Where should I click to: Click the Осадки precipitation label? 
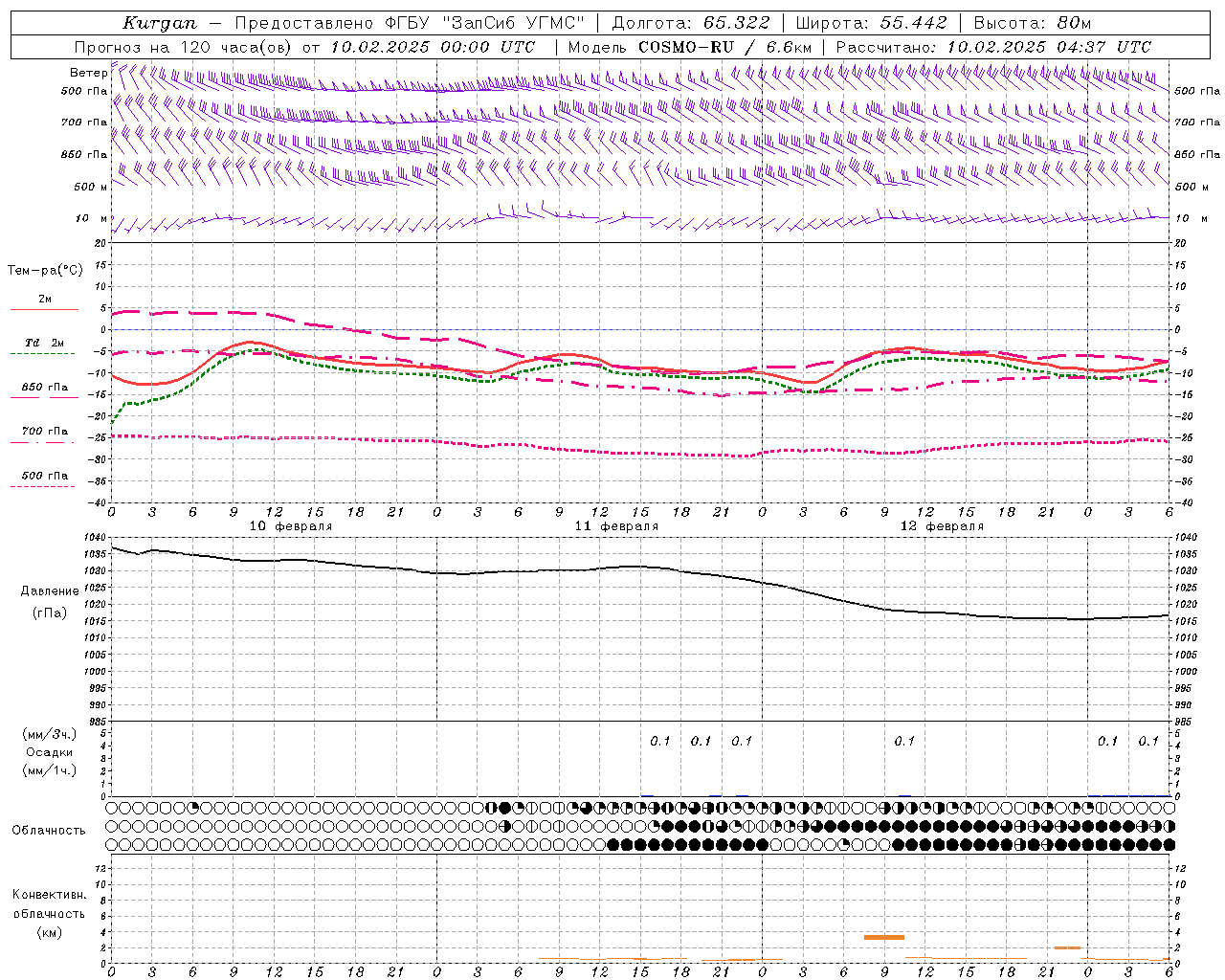[x=50, y=752]
